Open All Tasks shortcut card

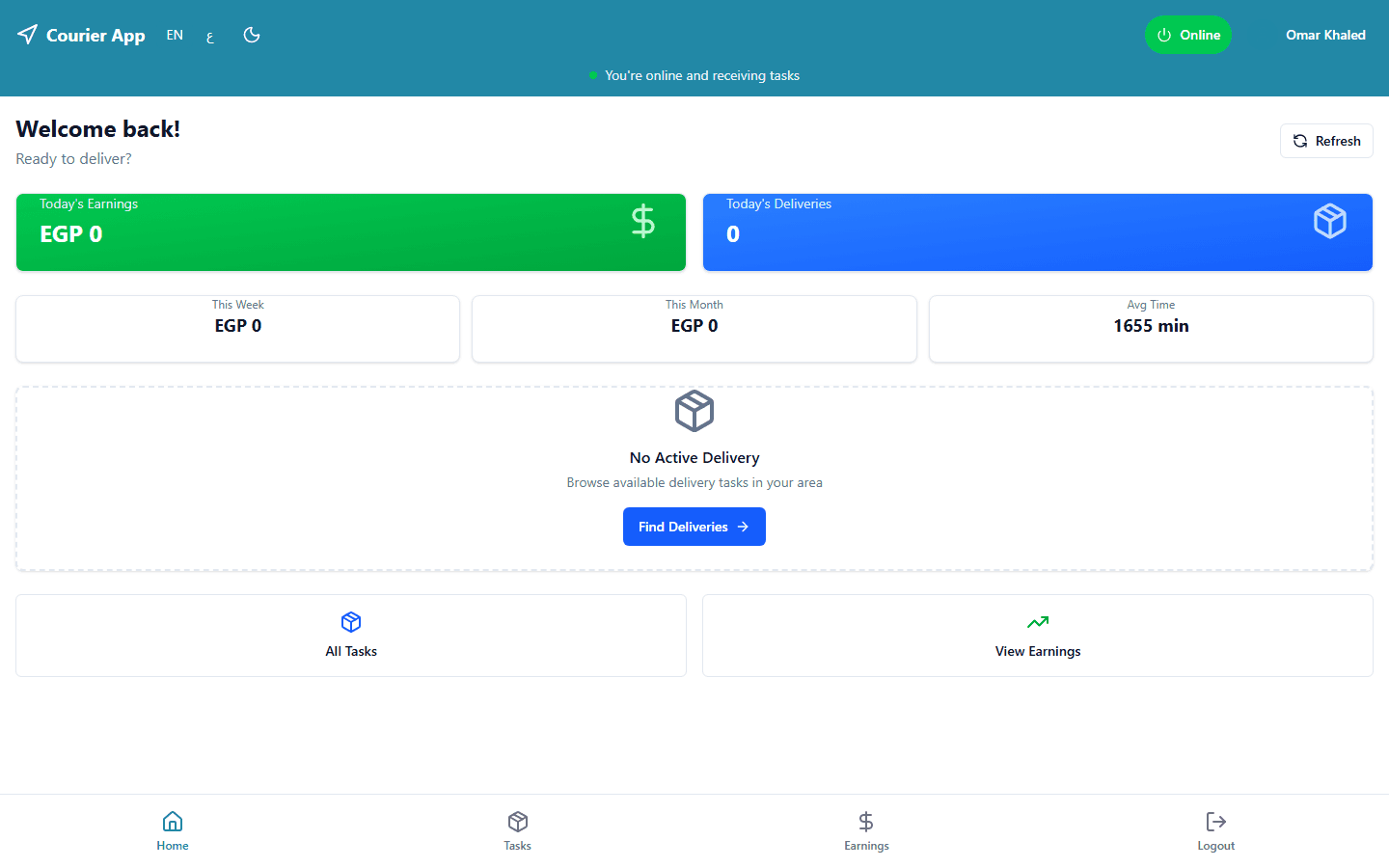351,636
